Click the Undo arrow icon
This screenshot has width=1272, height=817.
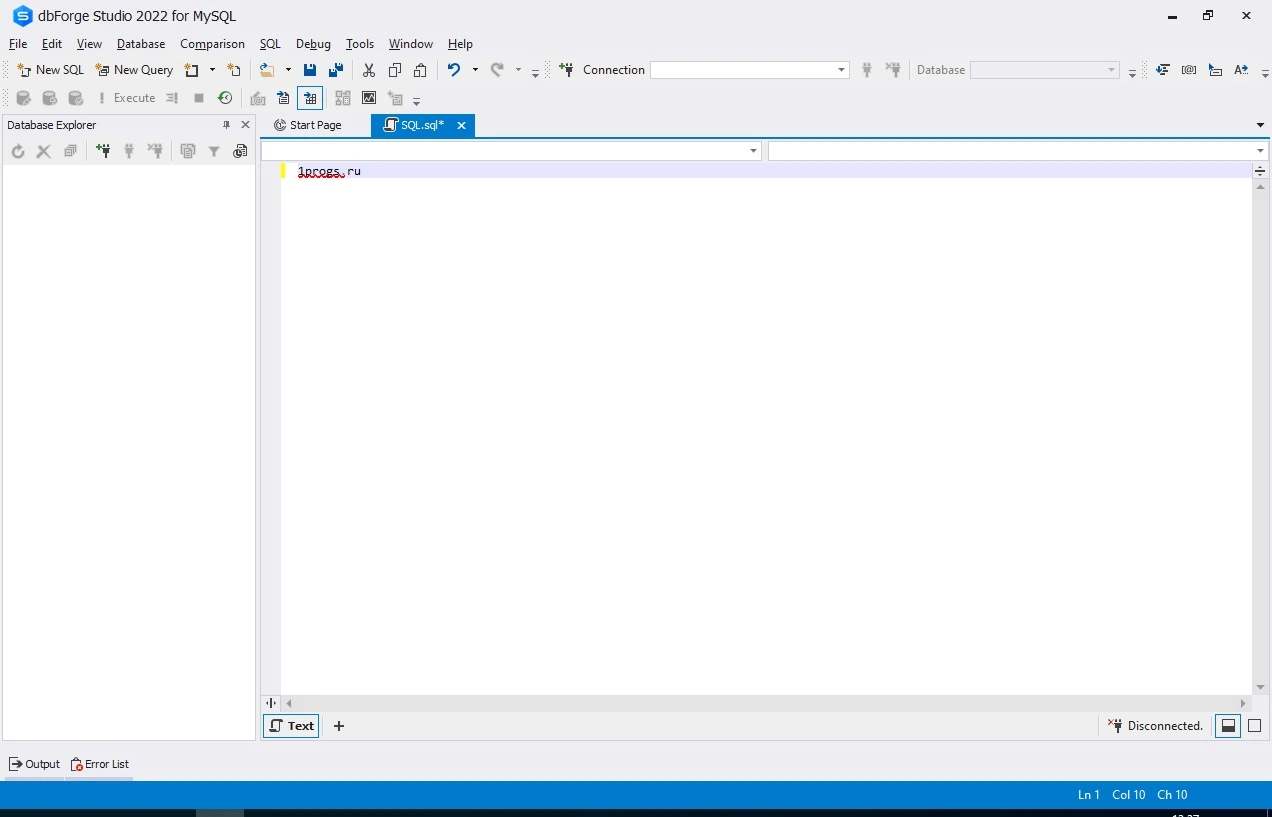(x=454, y=70)
